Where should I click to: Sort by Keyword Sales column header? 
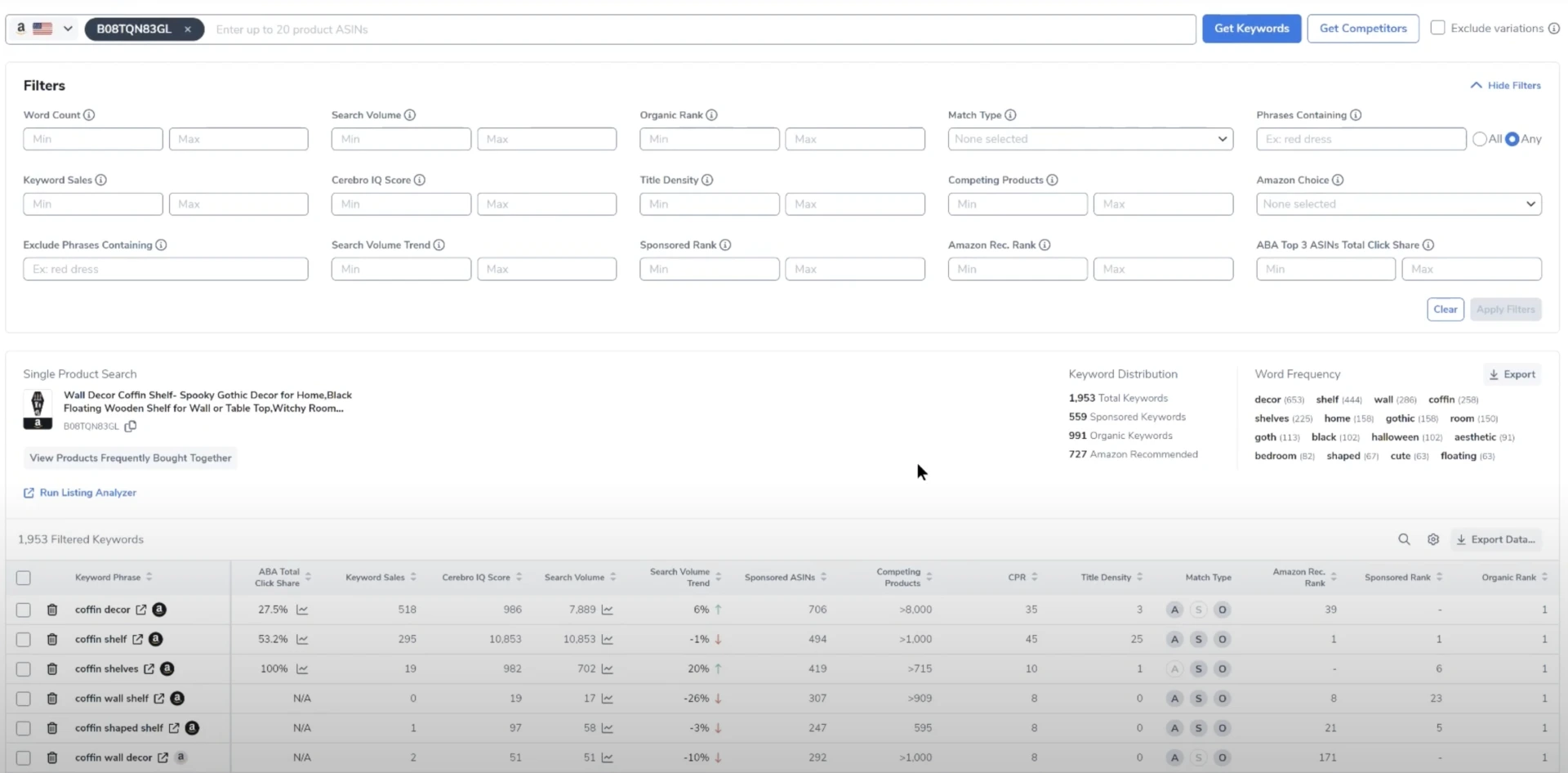pyautogui.click(x=375, y=577)
